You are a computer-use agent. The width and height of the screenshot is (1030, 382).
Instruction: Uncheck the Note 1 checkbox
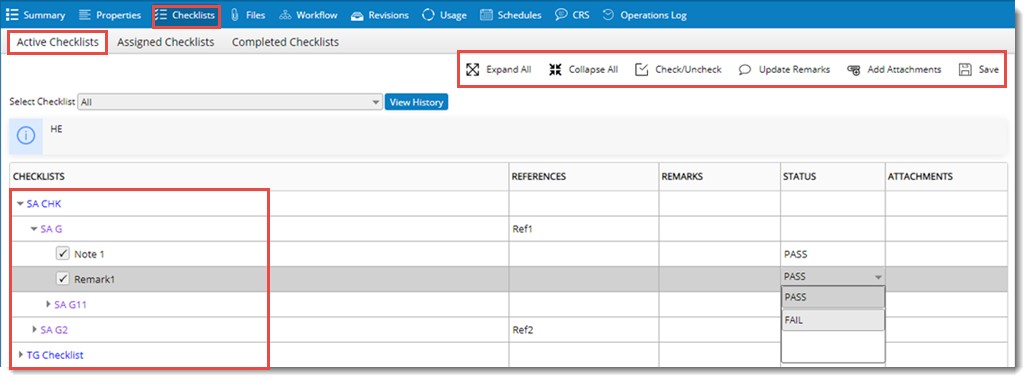[x=63, y=254]
